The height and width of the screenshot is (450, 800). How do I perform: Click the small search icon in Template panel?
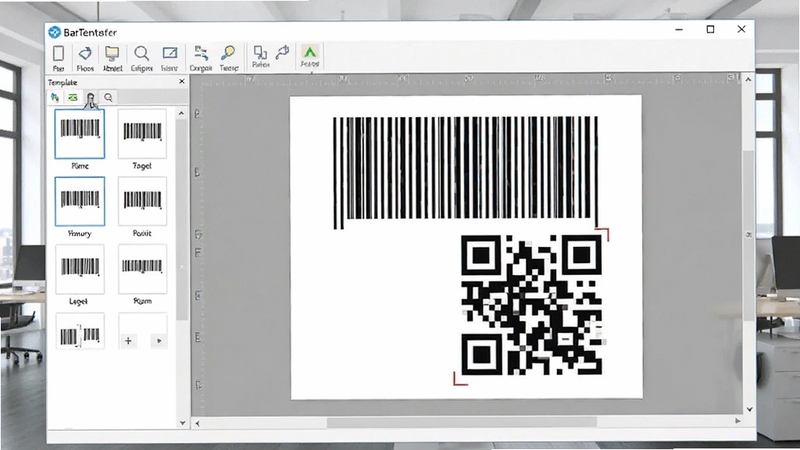(x=108, y=97)
